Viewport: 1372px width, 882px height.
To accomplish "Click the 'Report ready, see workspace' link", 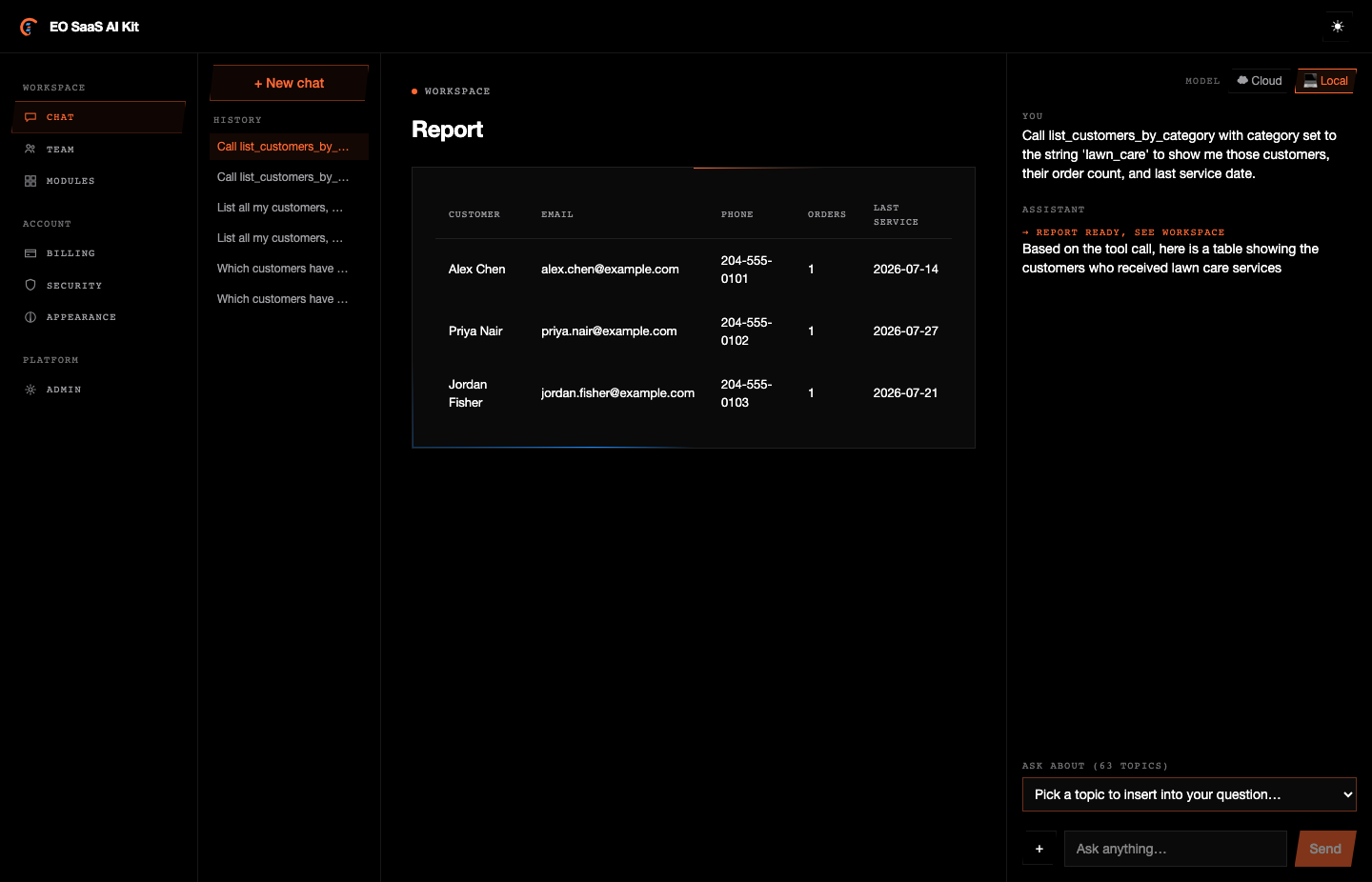I will 1123,232.
